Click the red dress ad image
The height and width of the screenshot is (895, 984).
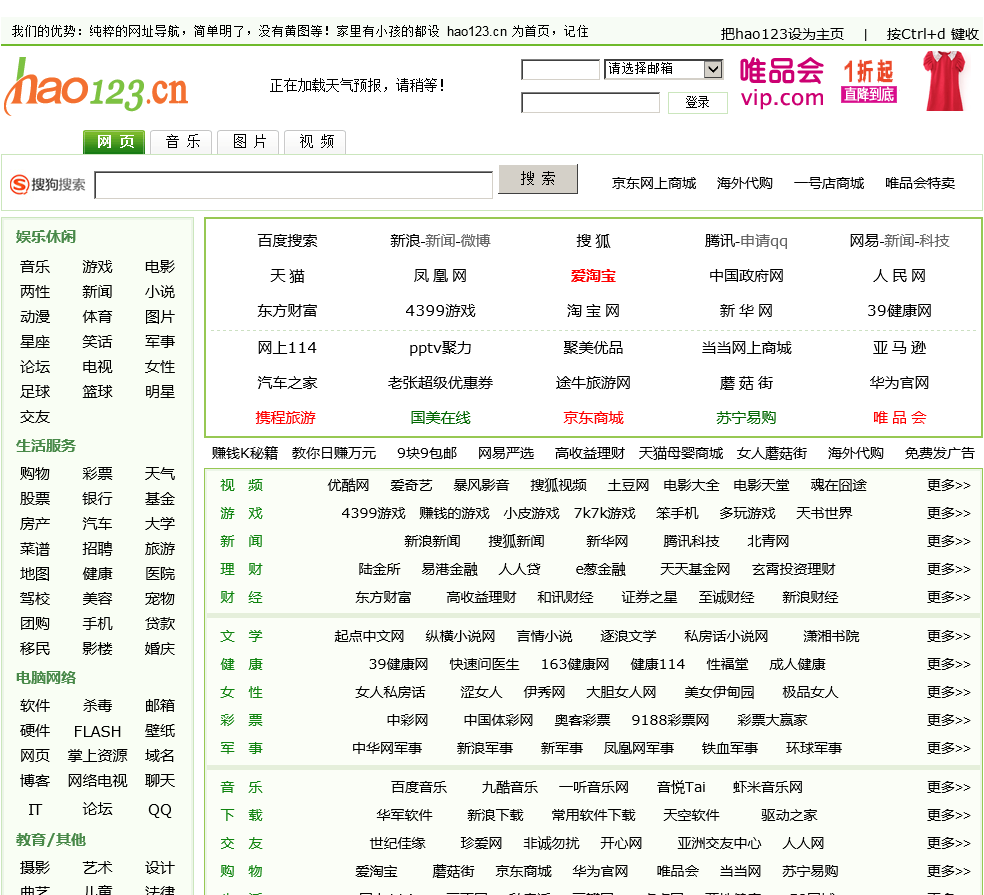tap(944, 82)
